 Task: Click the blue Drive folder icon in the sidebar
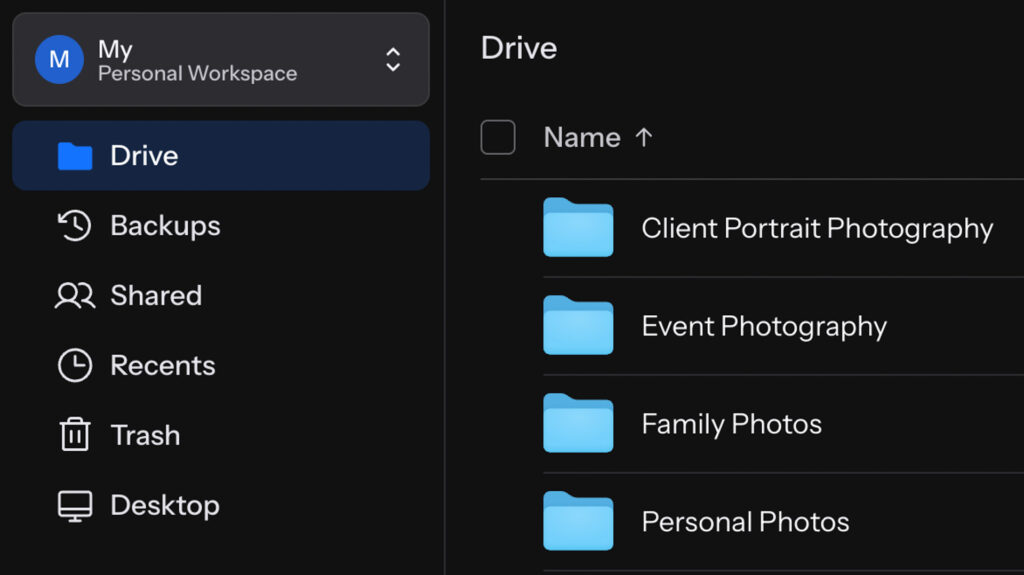pos(75,156)
